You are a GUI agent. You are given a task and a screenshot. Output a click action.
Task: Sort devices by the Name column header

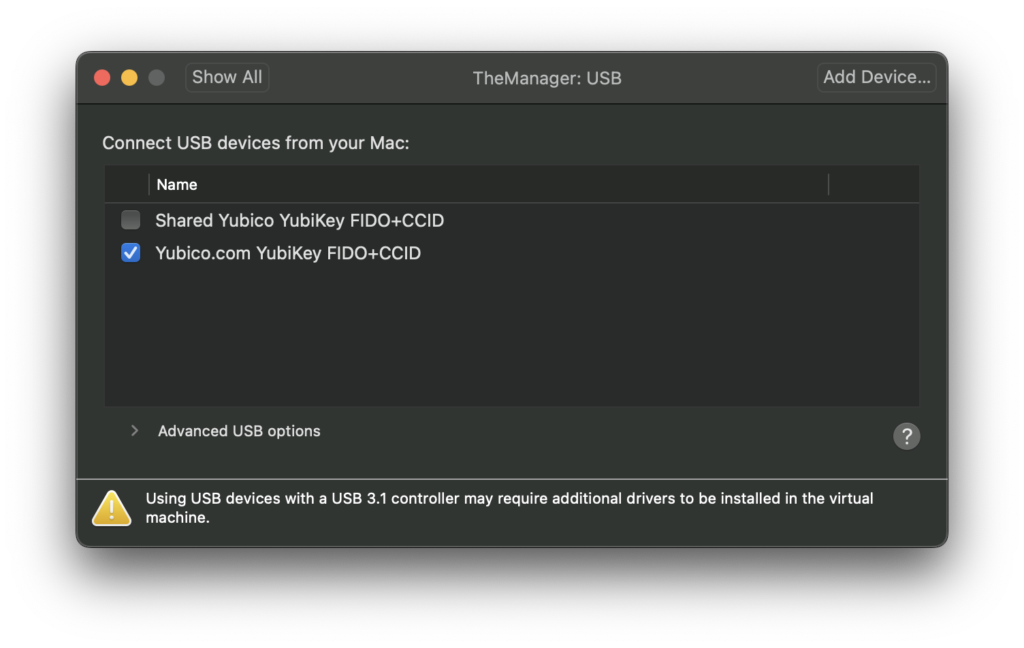click(x=177, y=185)
